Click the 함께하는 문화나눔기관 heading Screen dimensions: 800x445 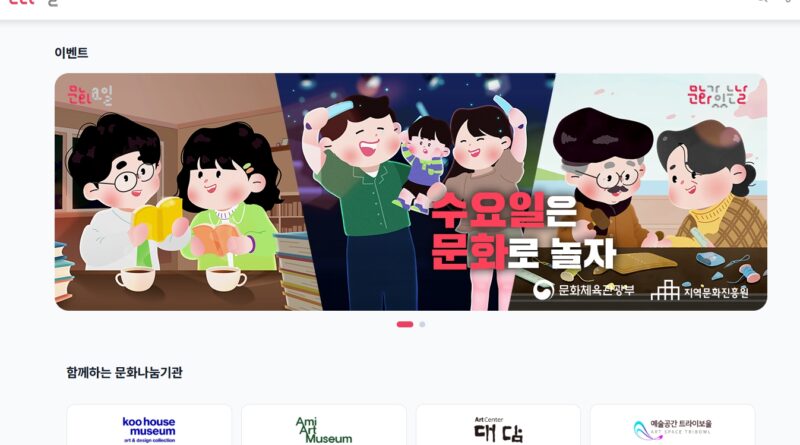(124, 373)
